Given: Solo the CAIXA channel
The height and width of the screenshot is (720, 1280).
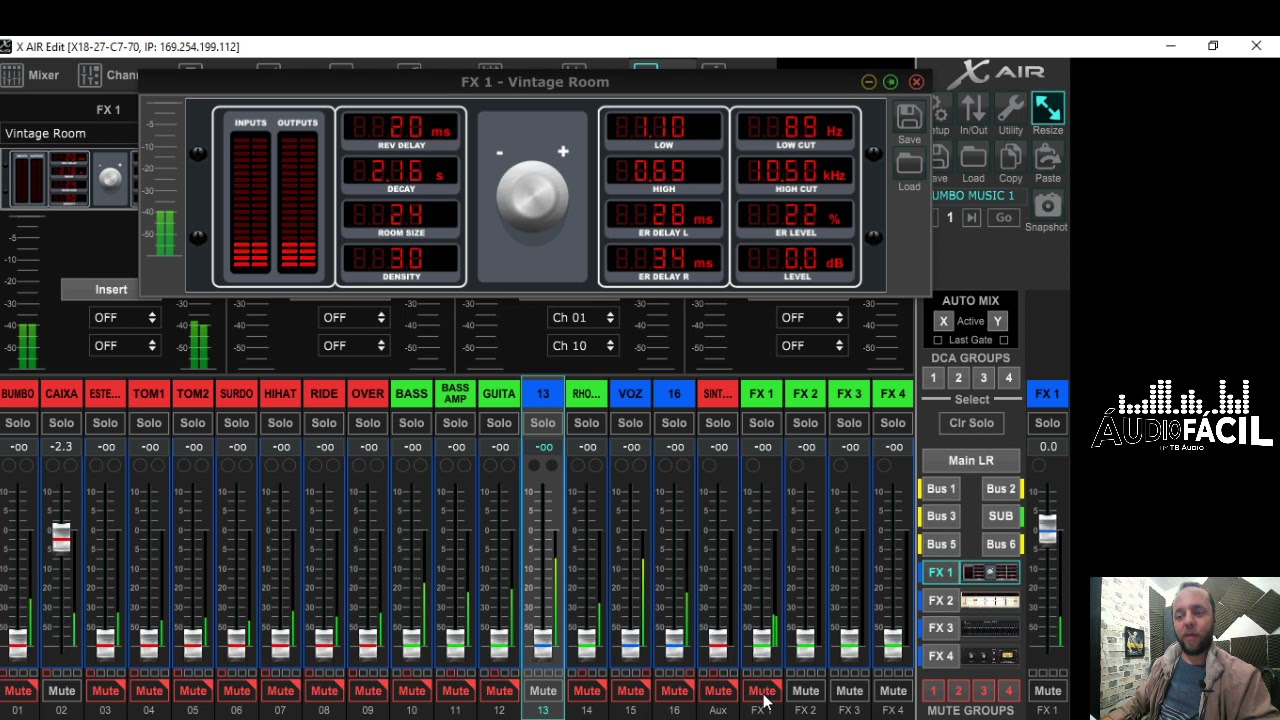Looking at the screenshot, I should [61, 423].
